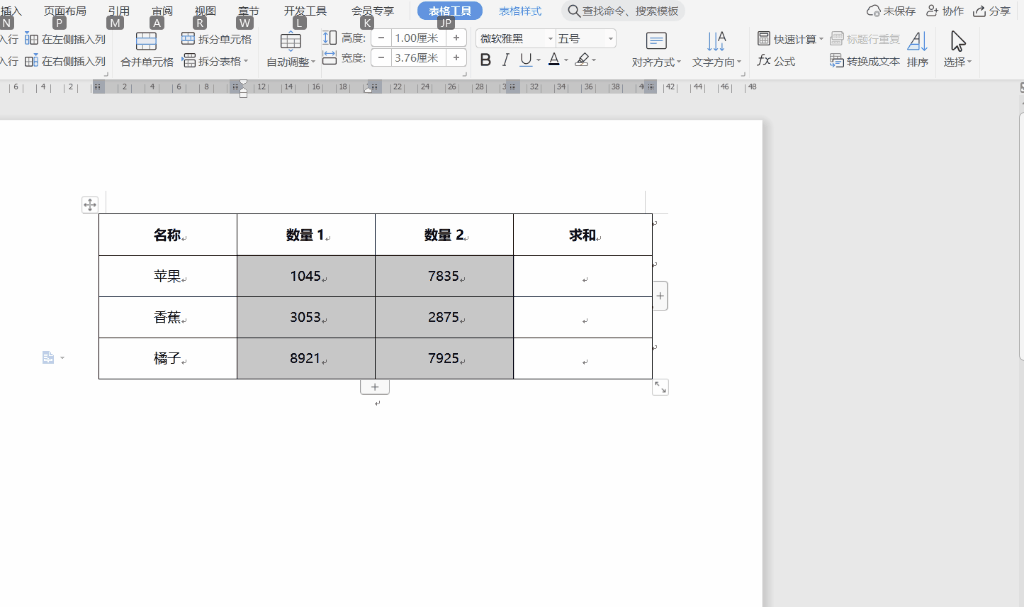1024x607 pixels.
Task: Click the Sort (排序) icon
Action: (918, 42)
